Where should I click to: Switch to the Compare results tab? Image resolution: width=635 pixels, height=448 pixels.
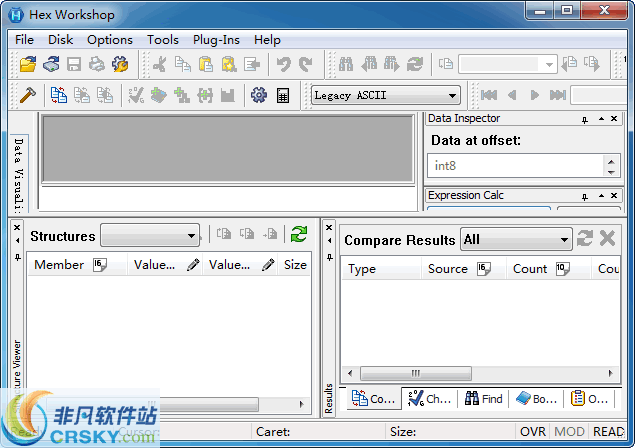(x=373, y=399)
